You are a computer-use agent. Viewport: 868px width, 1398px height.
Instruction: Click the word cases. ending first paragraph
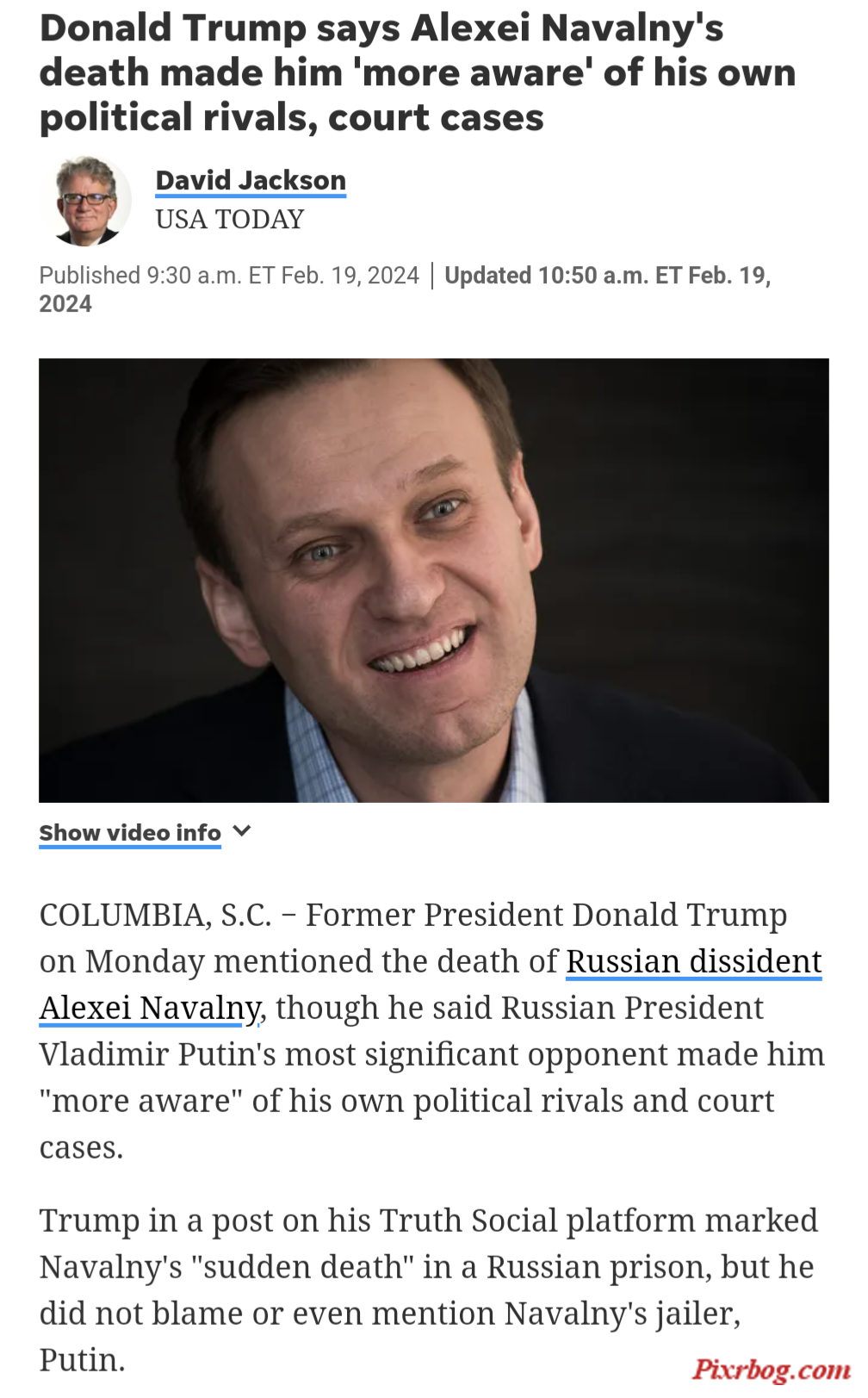coord(81,1148)
